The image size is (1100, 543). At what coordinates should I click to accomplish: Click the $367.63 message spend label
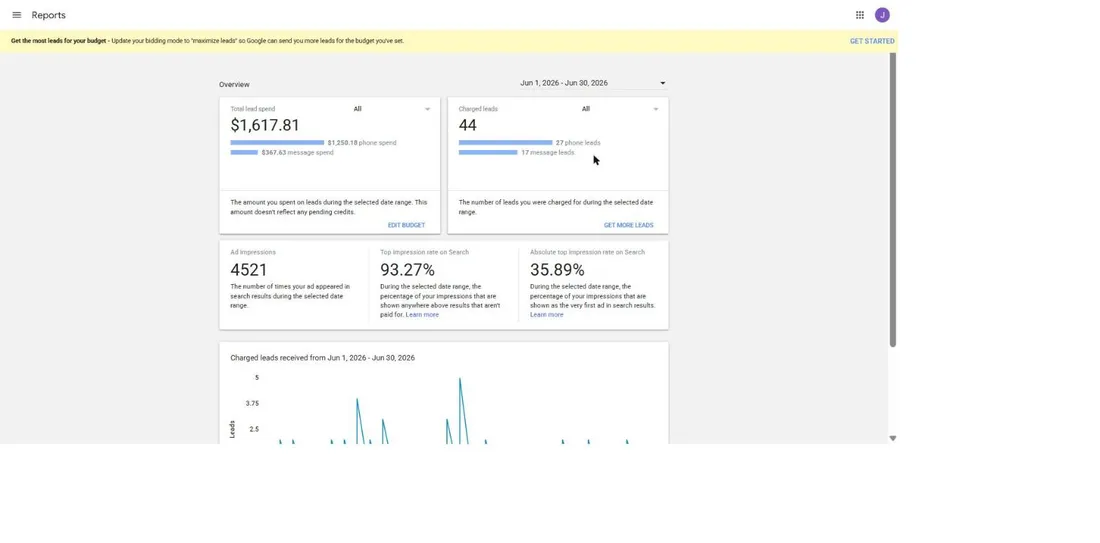point(297,152)
